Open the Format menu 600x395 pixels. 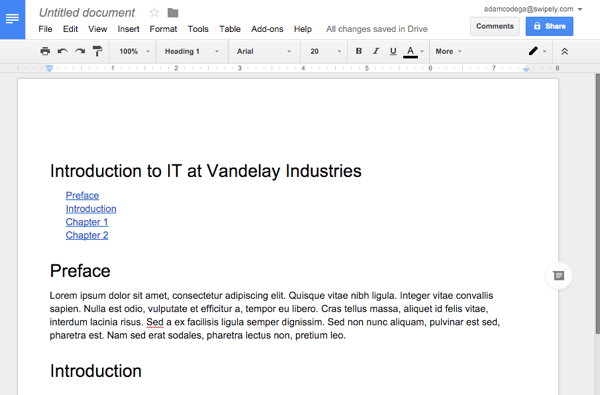(x=163, y=29)
